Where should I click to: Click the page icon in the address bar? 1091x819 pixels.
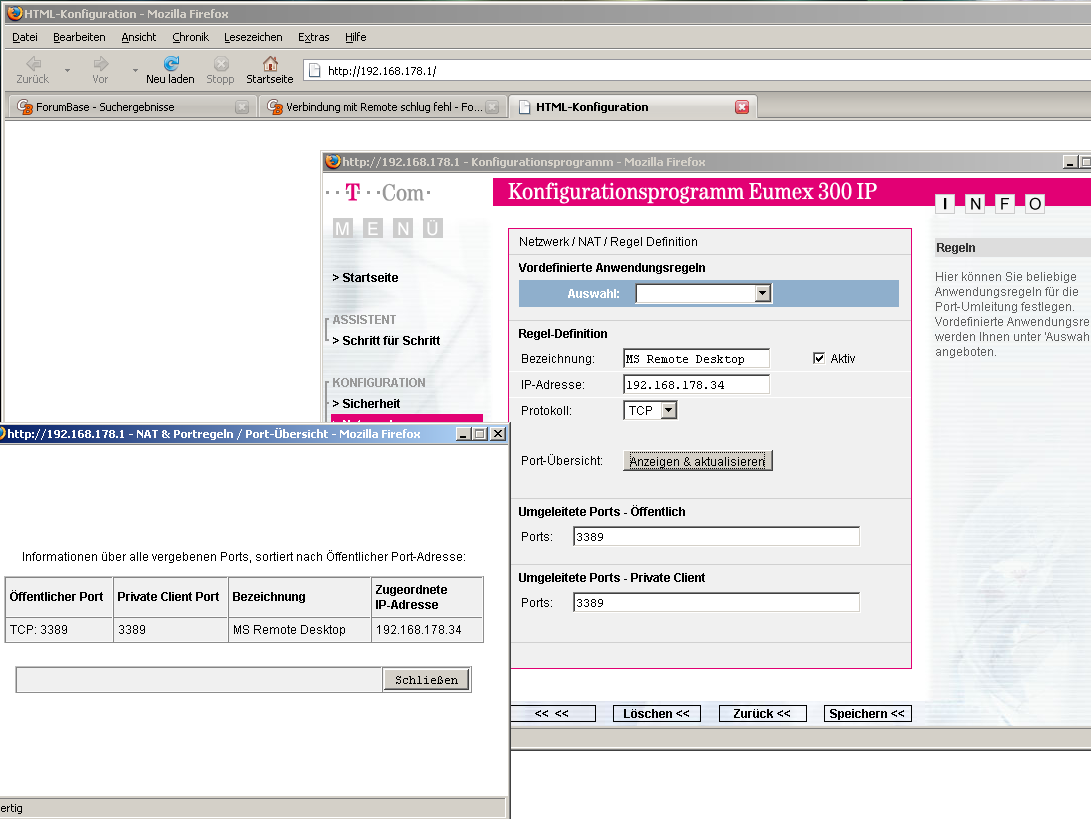pyautogui.click(x=314, y=70)
